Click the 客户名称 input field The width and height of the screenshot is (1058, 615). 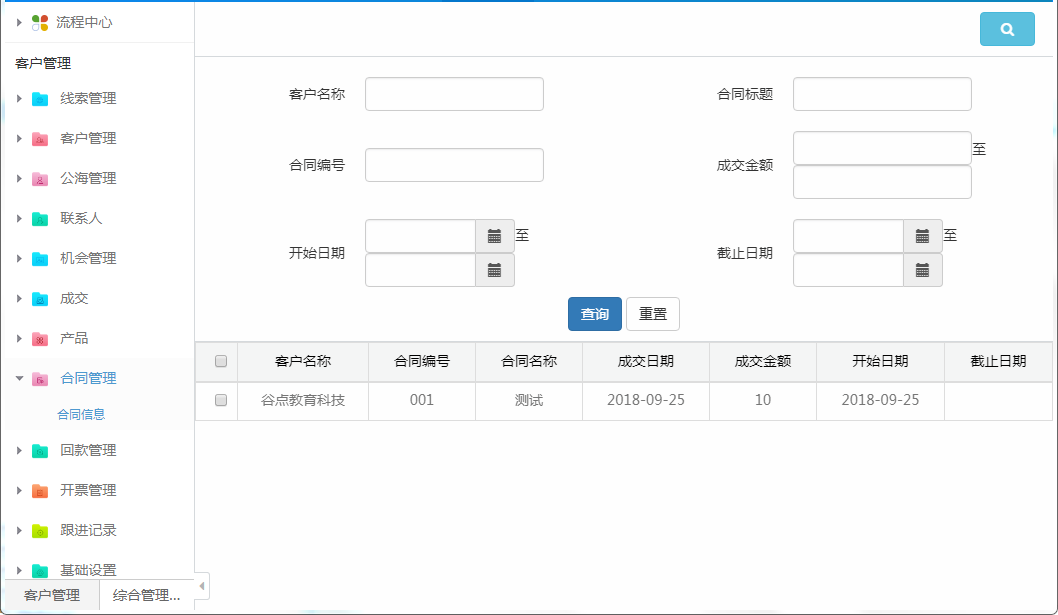click(x=454, y=94)
